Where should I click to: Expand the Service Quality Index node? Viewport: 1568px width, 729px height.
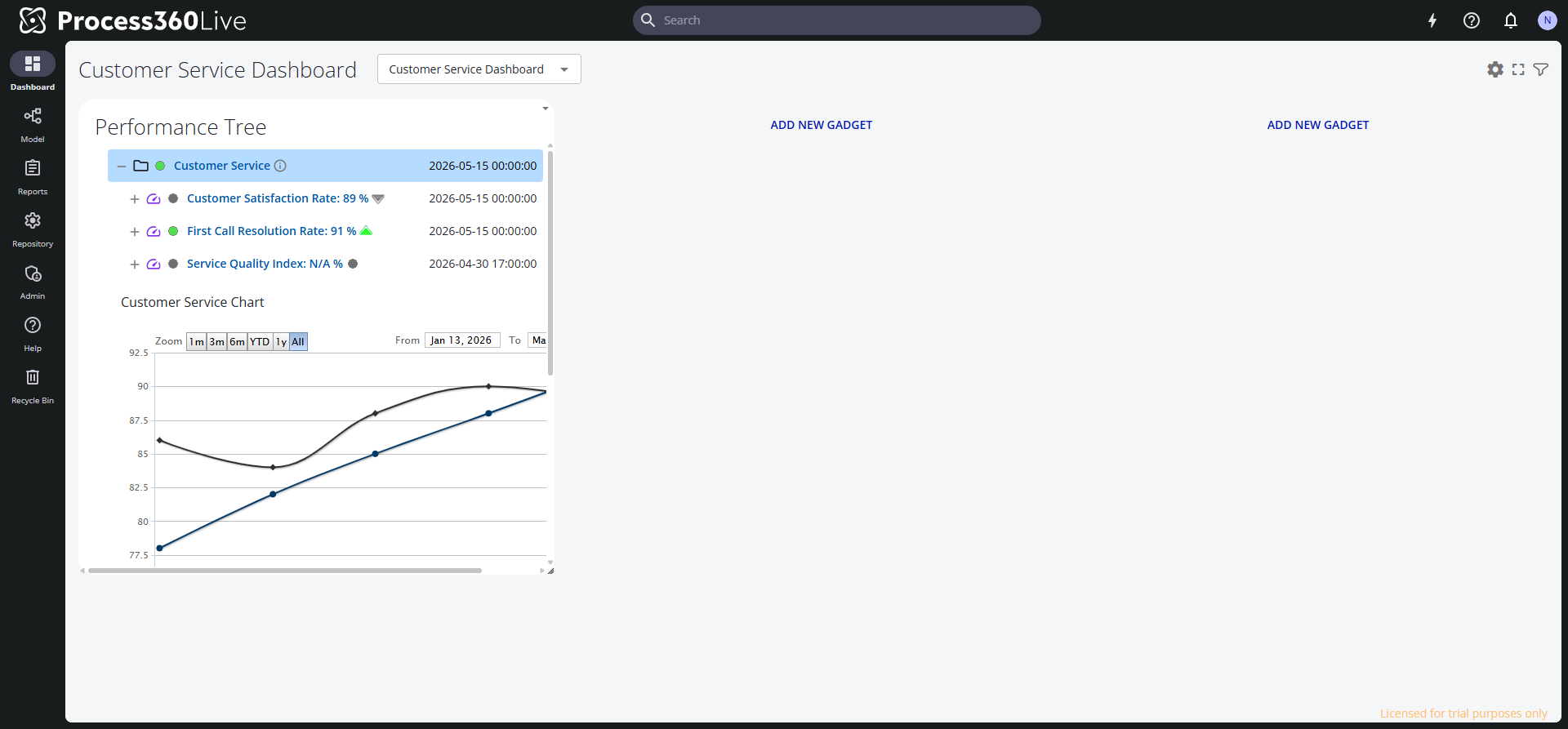tap(135, 264)
